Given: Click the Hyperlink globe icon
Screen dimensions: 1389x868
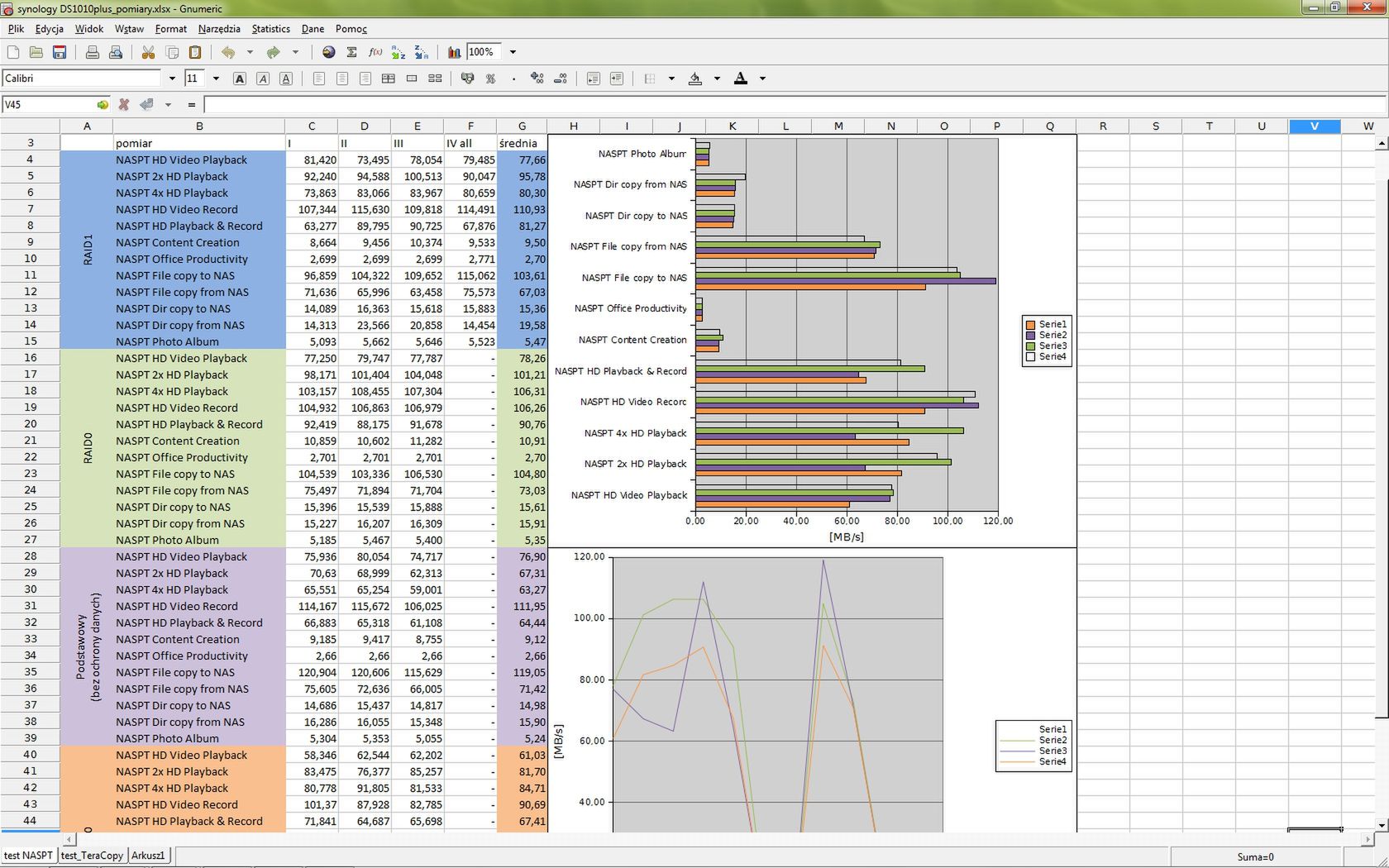Looking at the screenshot, I should coord(328,52).
